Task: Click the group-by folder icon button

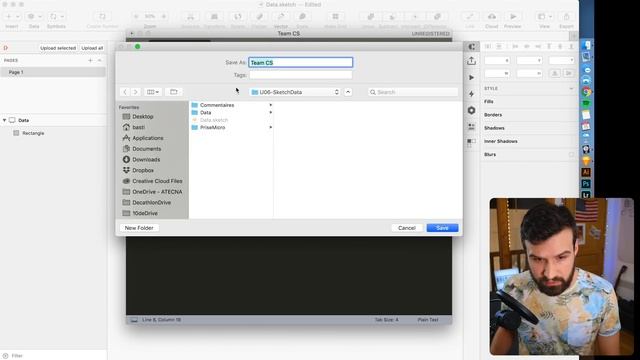Action: click(x=174, y=92)
